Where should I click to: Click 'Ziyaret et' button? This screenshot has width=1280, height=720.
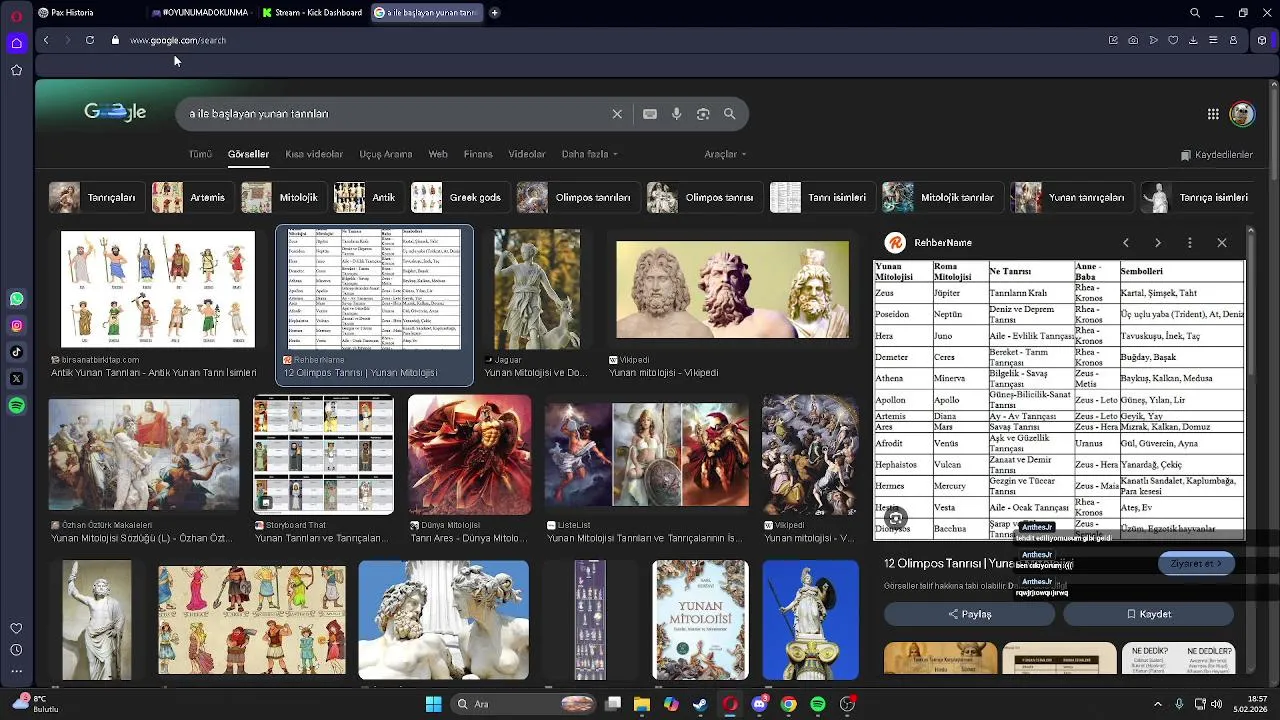click(x=1196, y=564)
